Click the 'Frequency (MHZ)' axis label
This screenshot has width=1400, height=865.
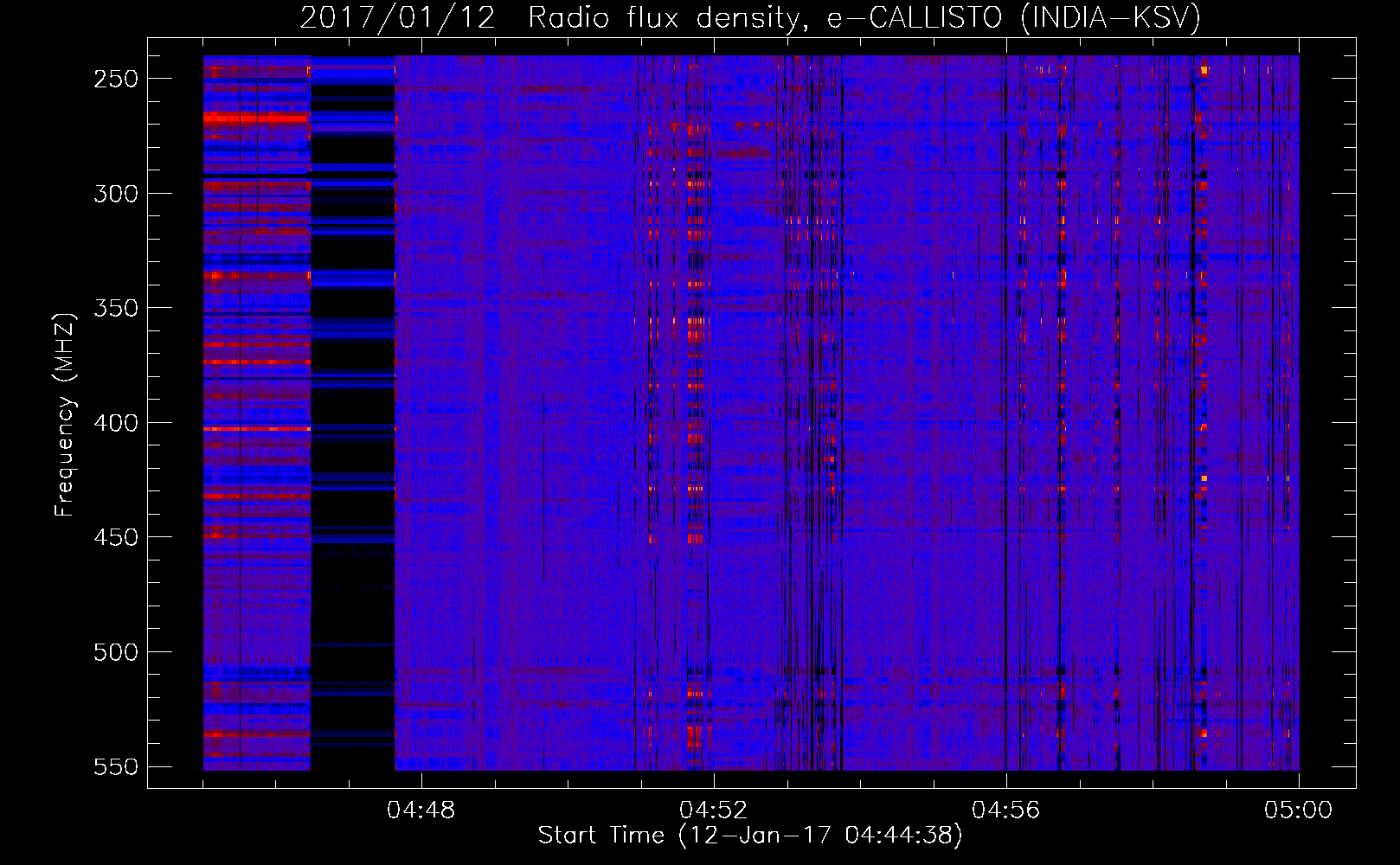pos(65,414)
